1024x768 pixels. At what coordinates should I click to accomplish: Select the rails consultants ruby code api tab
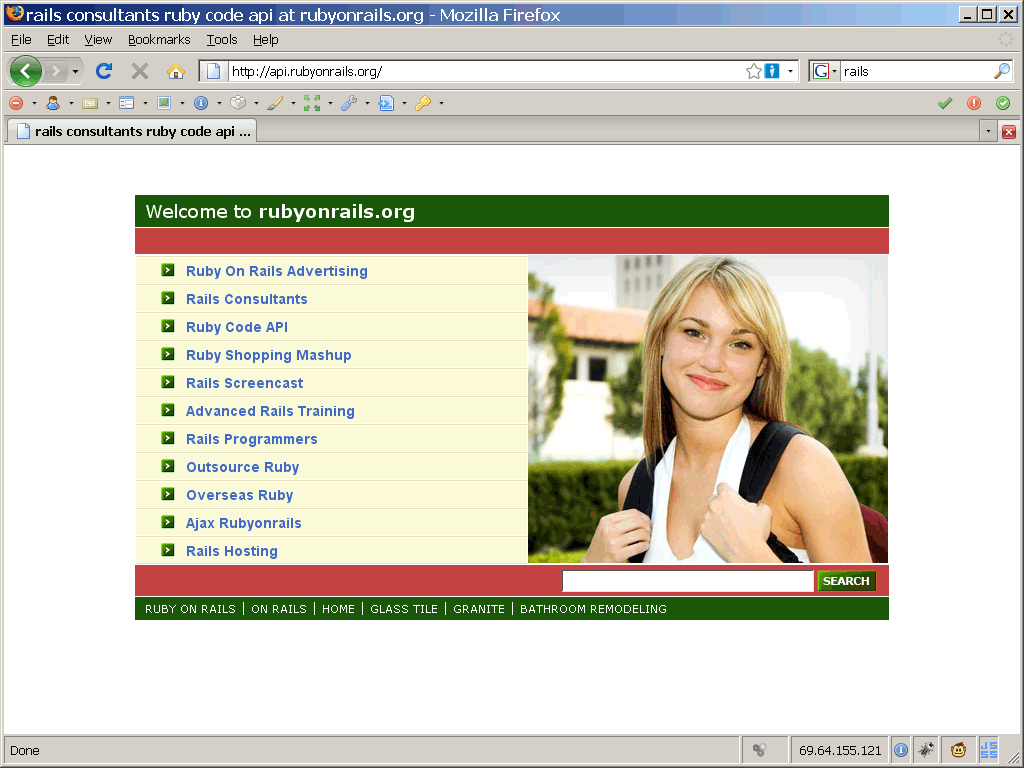pyautogui.click(x=132, y=131)
